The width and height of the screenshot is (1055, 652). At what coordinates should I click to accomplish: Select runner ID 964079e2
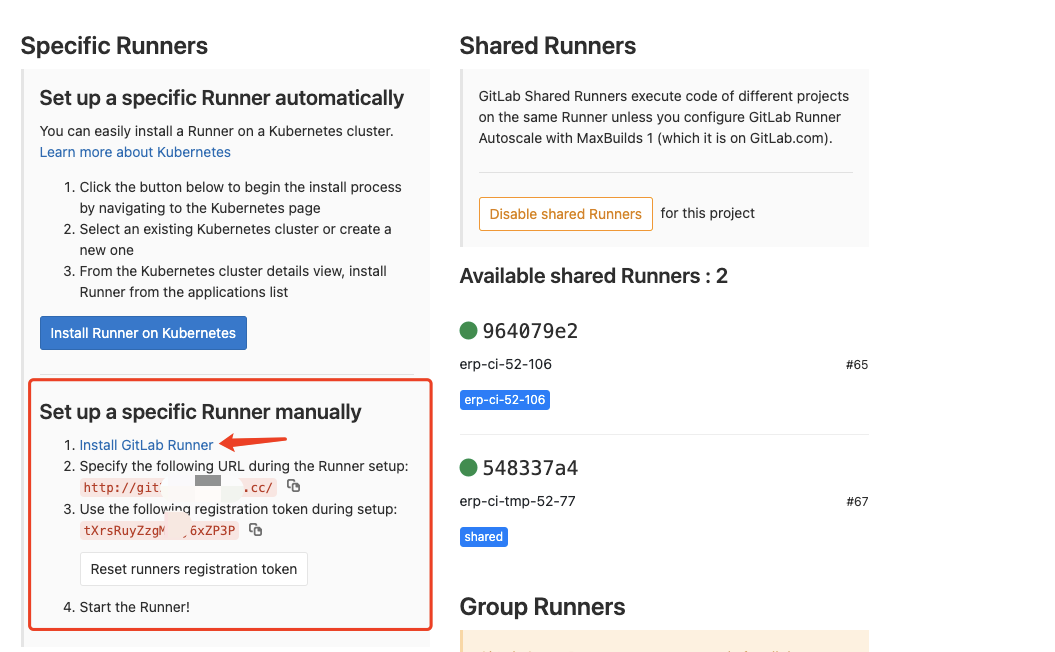tap(530, 332)
